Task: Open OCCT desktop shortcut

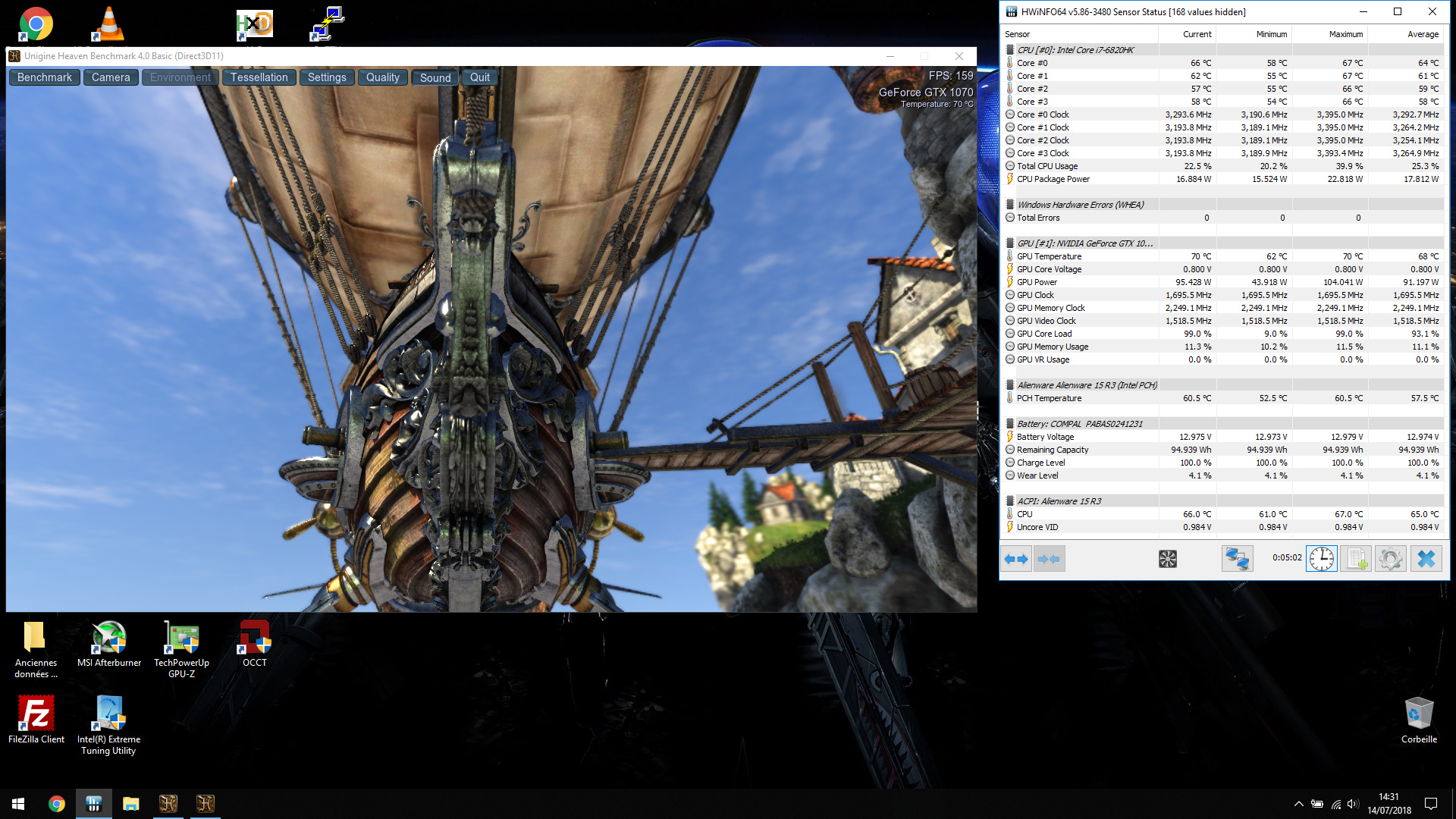Action: [255, 645]
